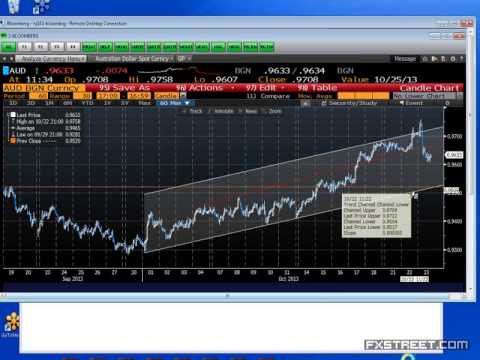Open the Security/Study pencil option

pyautogui.click(x=349, y=103)
